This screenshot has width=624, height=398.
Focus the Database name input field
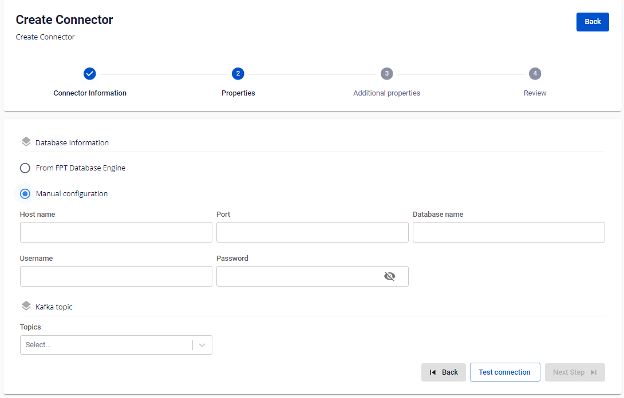coord(509,232)
